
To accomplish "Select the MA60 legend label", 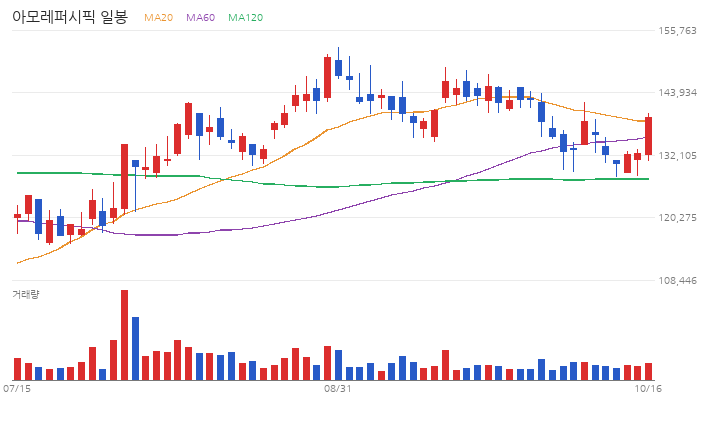I will pos(200,17).
